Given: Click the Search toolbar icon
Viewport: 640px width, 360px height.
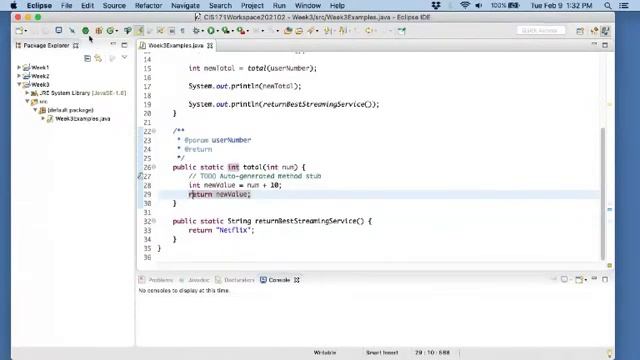Looking at the screenshot, I should pos(312,31).
